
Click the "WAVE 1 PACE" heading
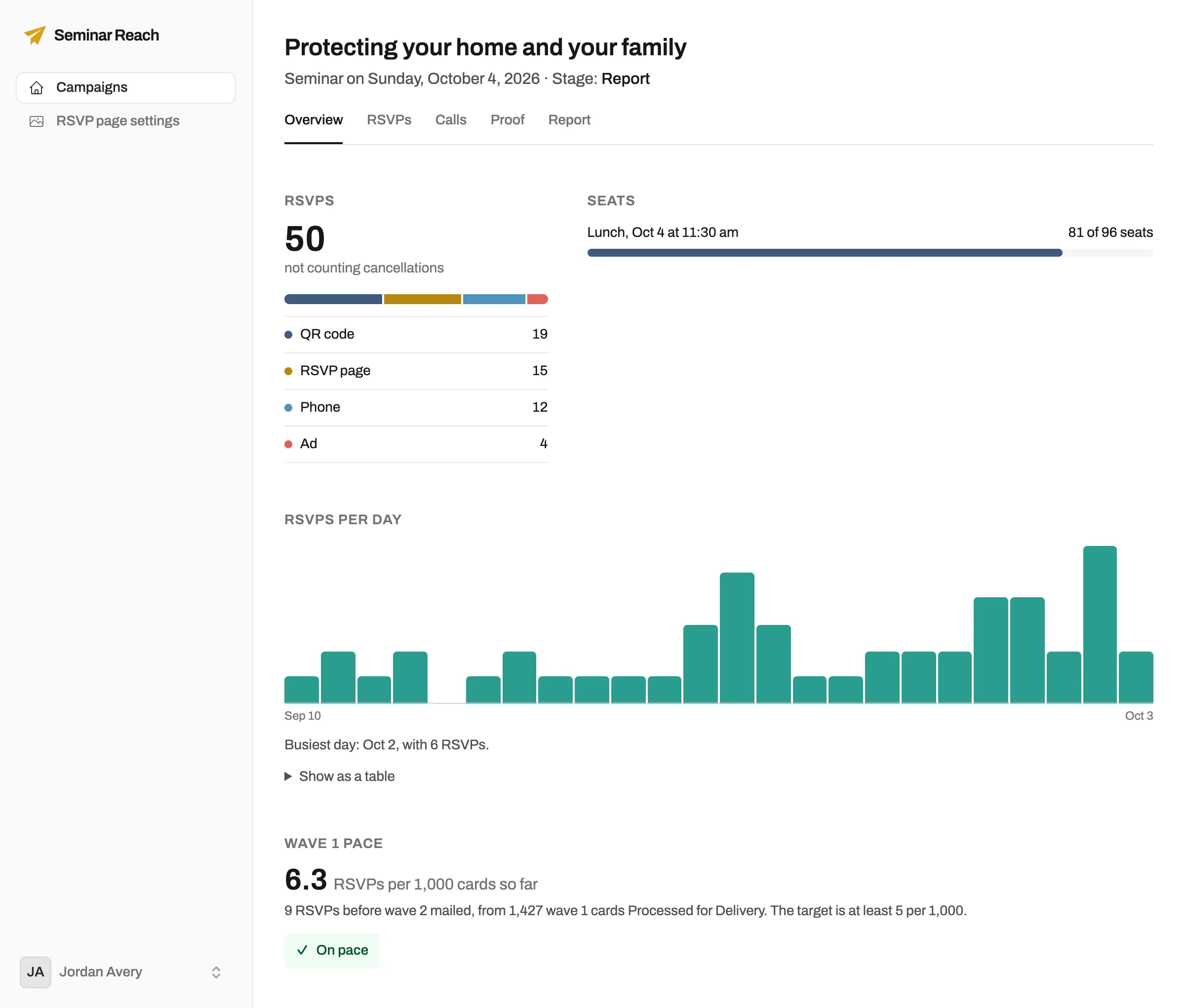pyautogui.click(x=333, y=844)
